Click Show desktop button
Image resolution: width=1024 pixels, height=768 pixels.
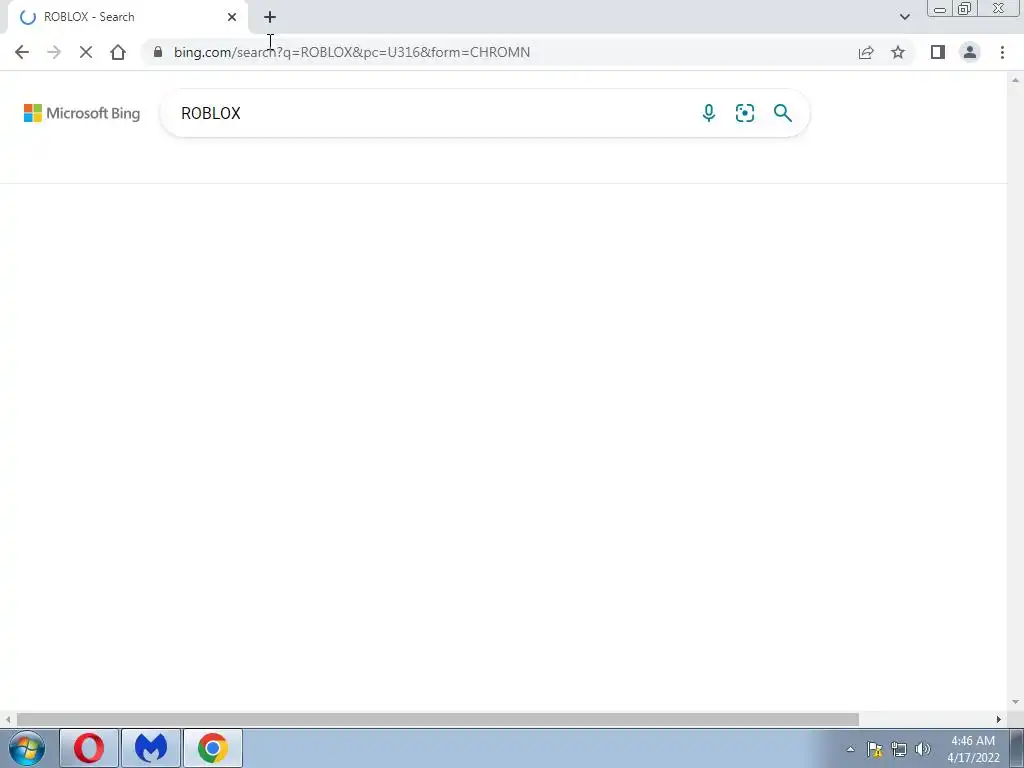click(1017, 748)
